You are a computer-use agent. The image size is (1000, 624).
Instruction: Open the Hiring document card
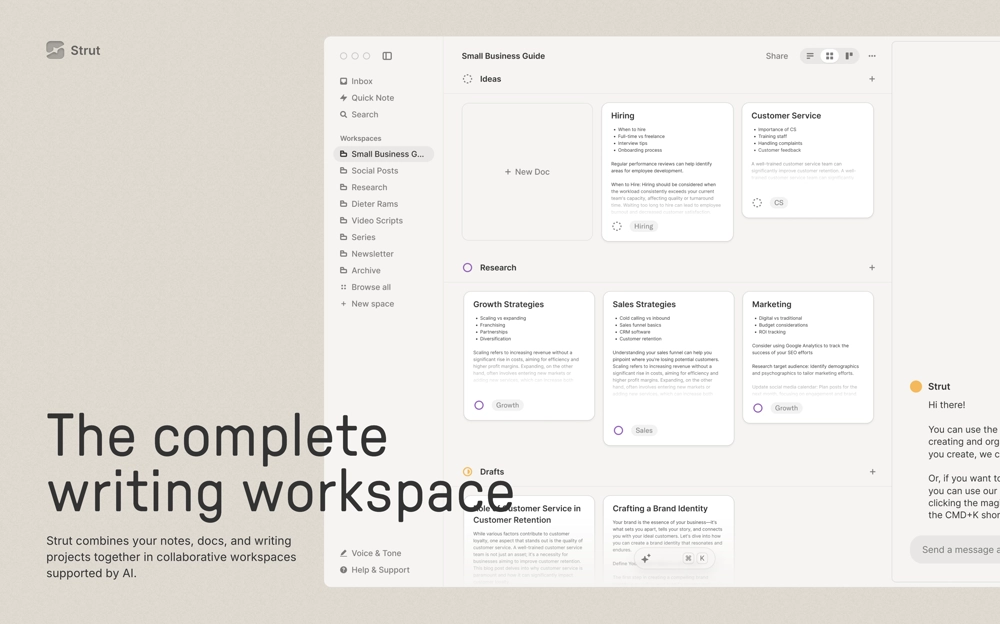[x=667, y=172]
